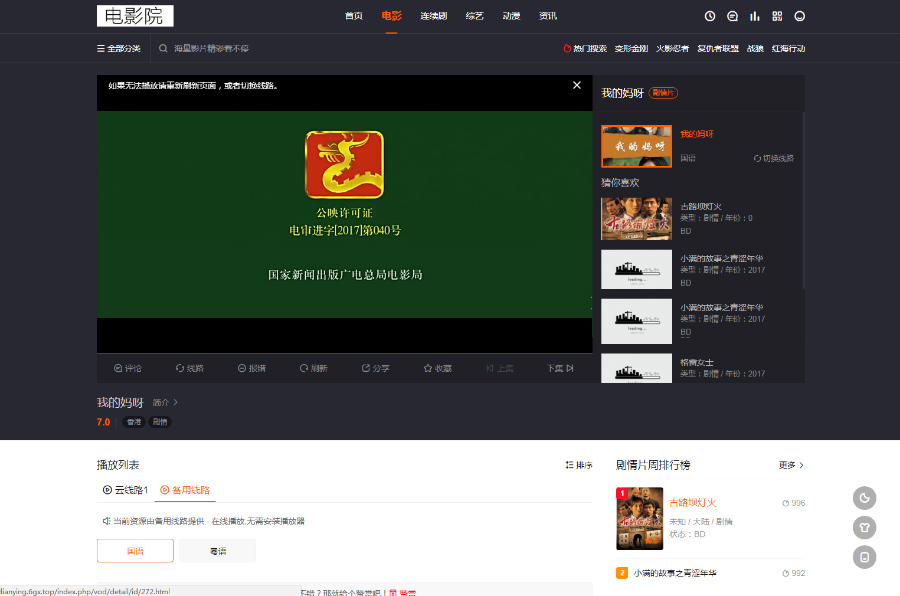
Task: Click the 电影院 site logo
Action: pos(135,16)
